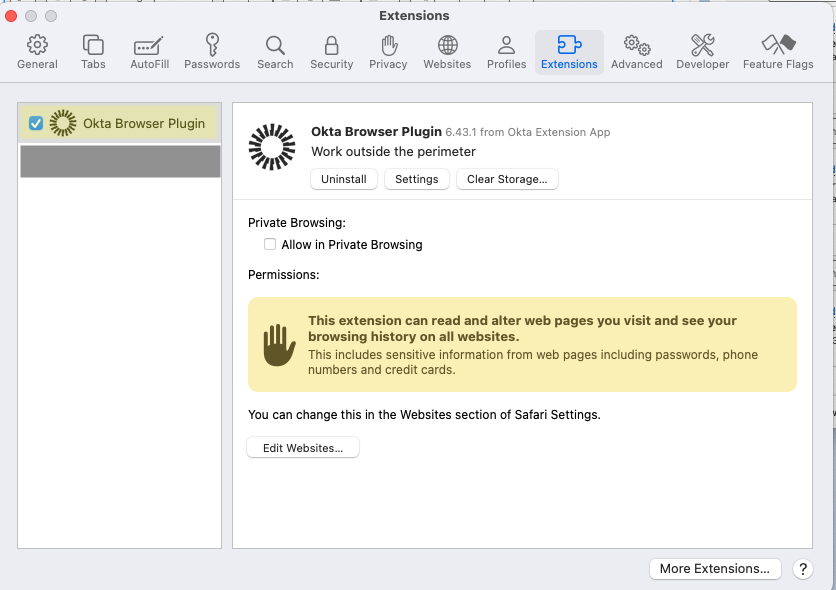Click the 'Work outside the perimeter' description

click(x=393, y=151)
